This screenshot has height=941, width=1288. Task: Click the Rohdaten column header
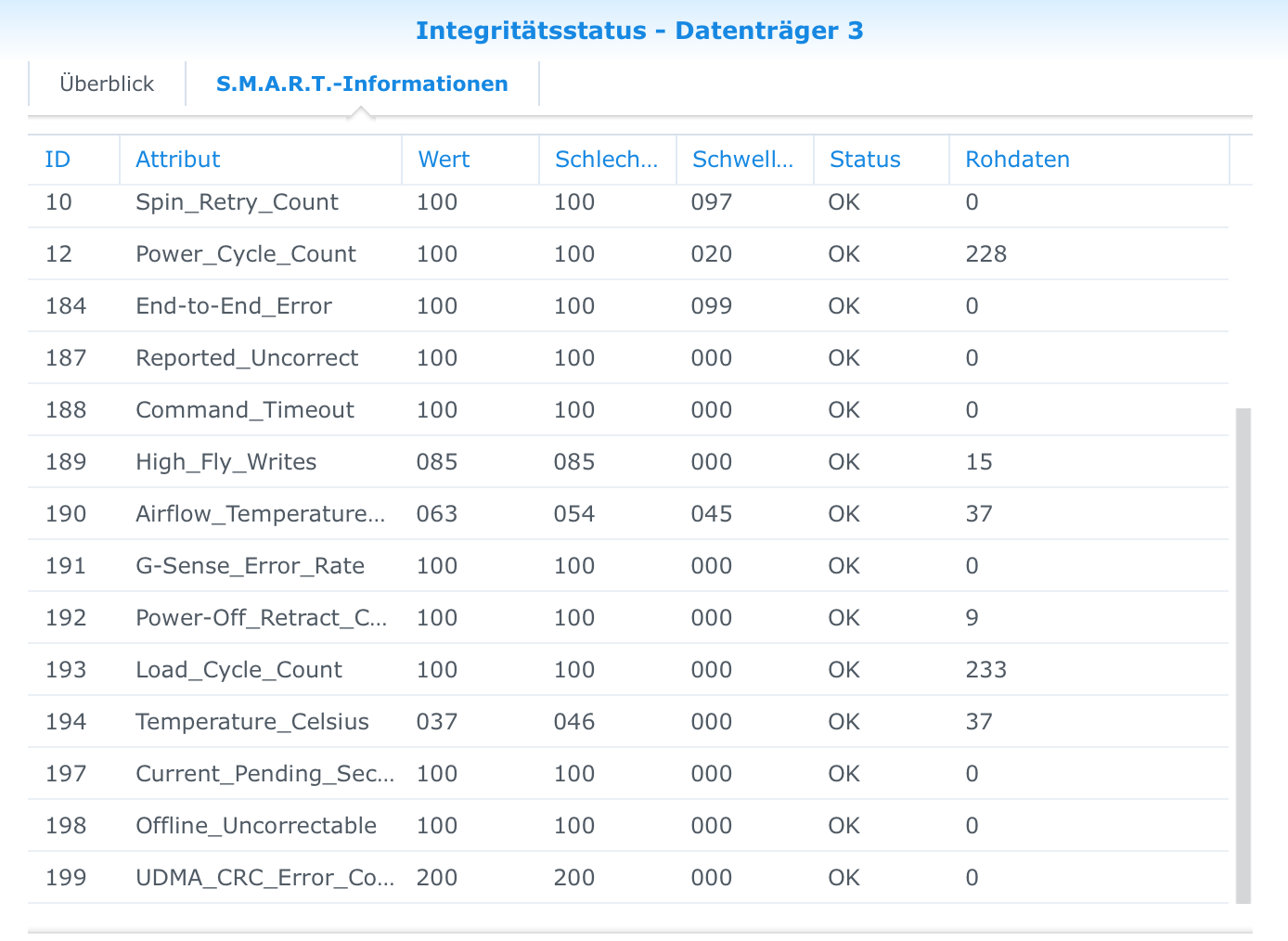click(1089, 160)
